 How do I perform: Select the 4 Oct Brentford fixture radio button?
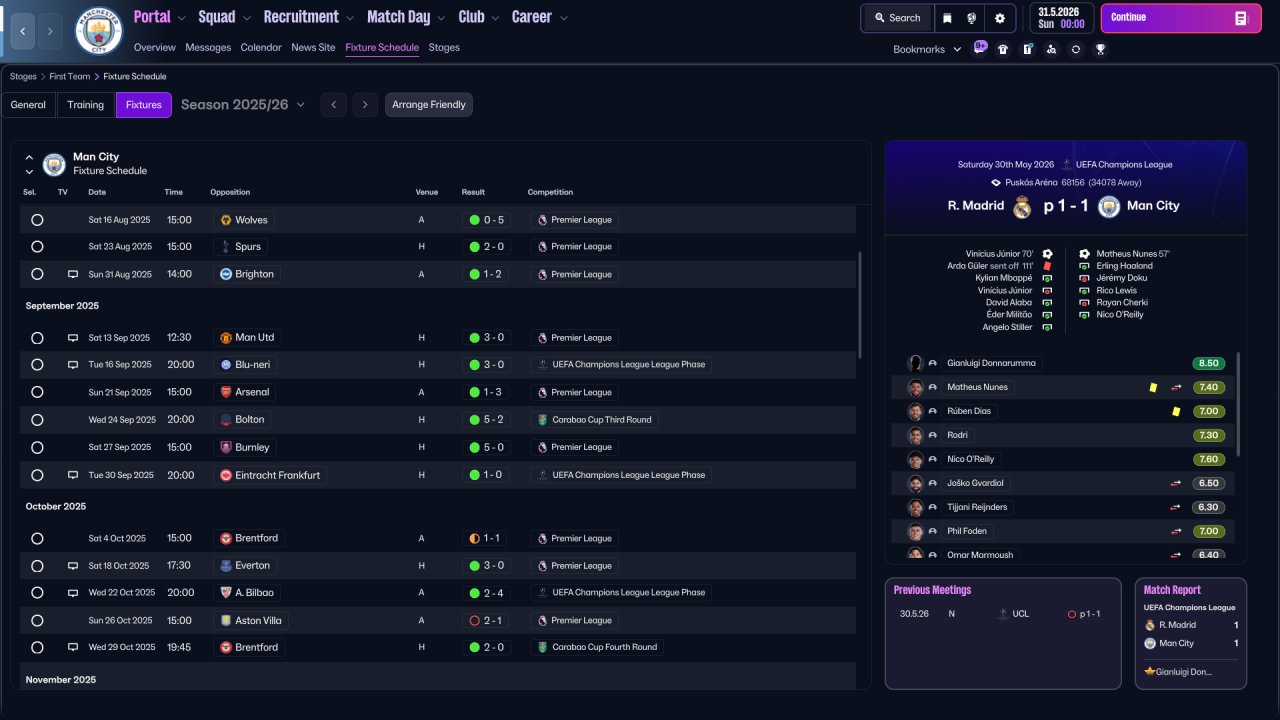click(37, 538)
